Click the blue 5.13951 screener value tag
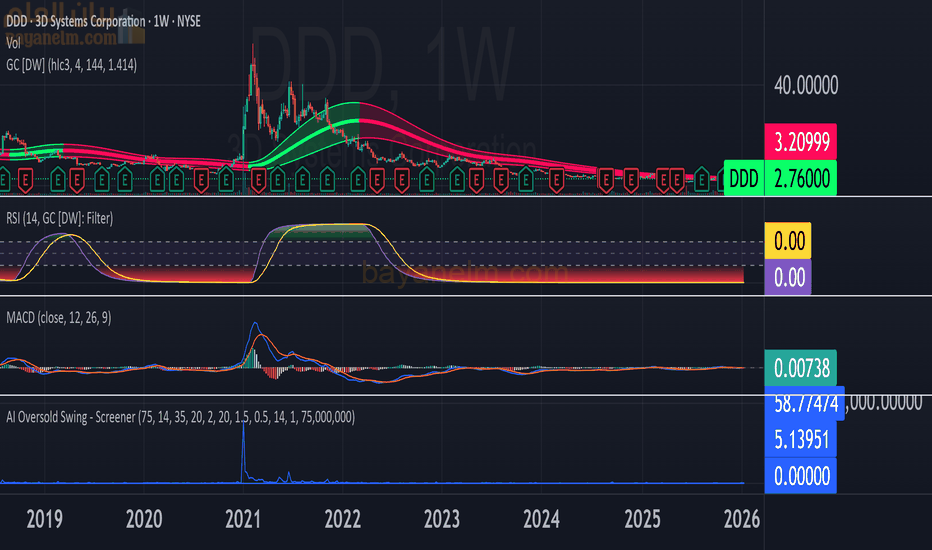This screenshot has height=550, width=932. tap(799, 439)
